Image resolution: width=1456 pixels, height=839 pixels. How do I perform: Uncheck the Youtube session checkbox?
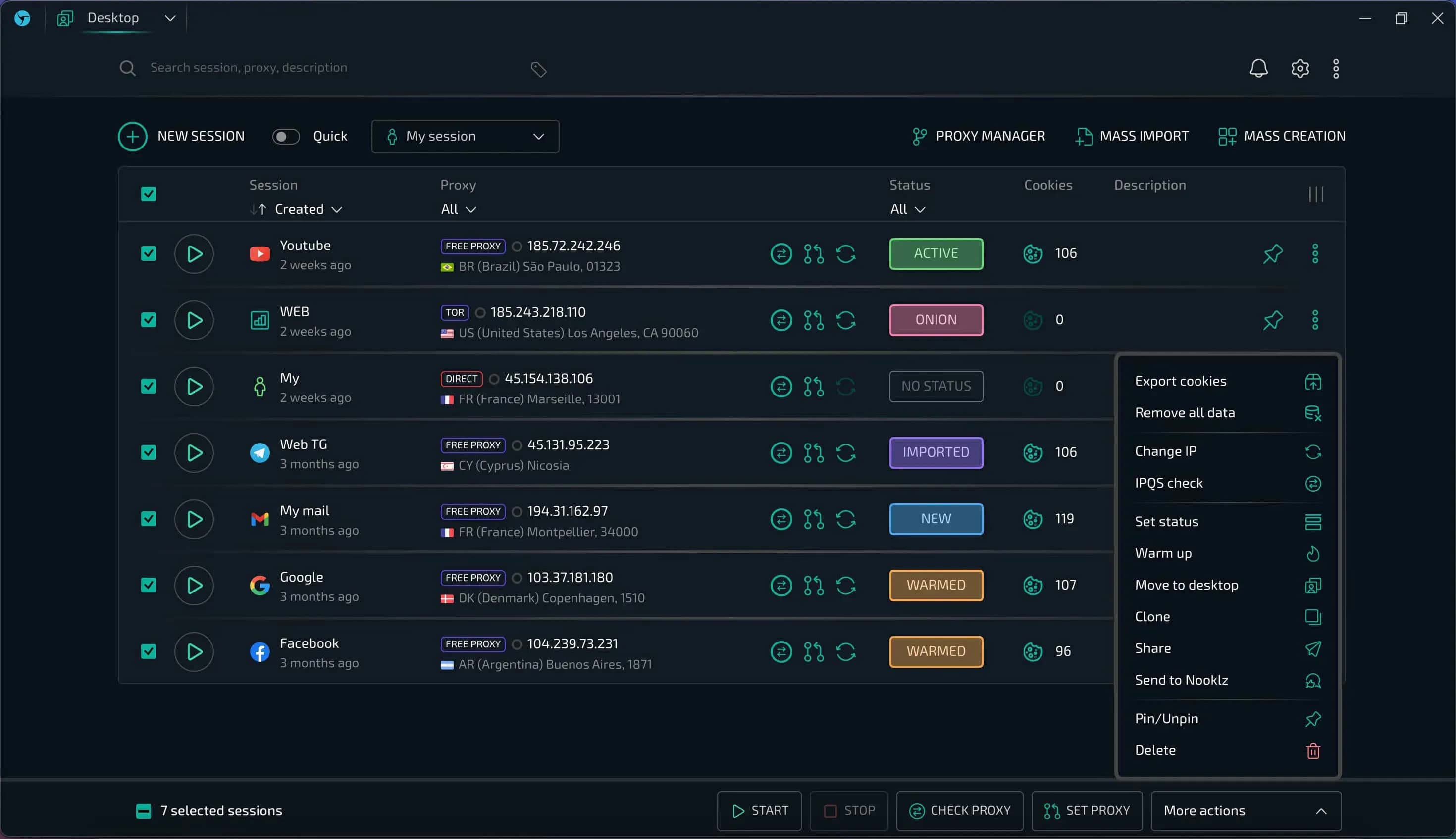tap(149, 253)
